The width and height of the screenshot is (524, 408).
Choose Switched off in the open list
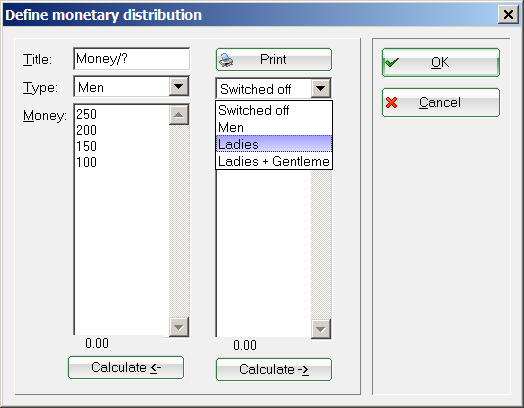(x=274, y=110)
